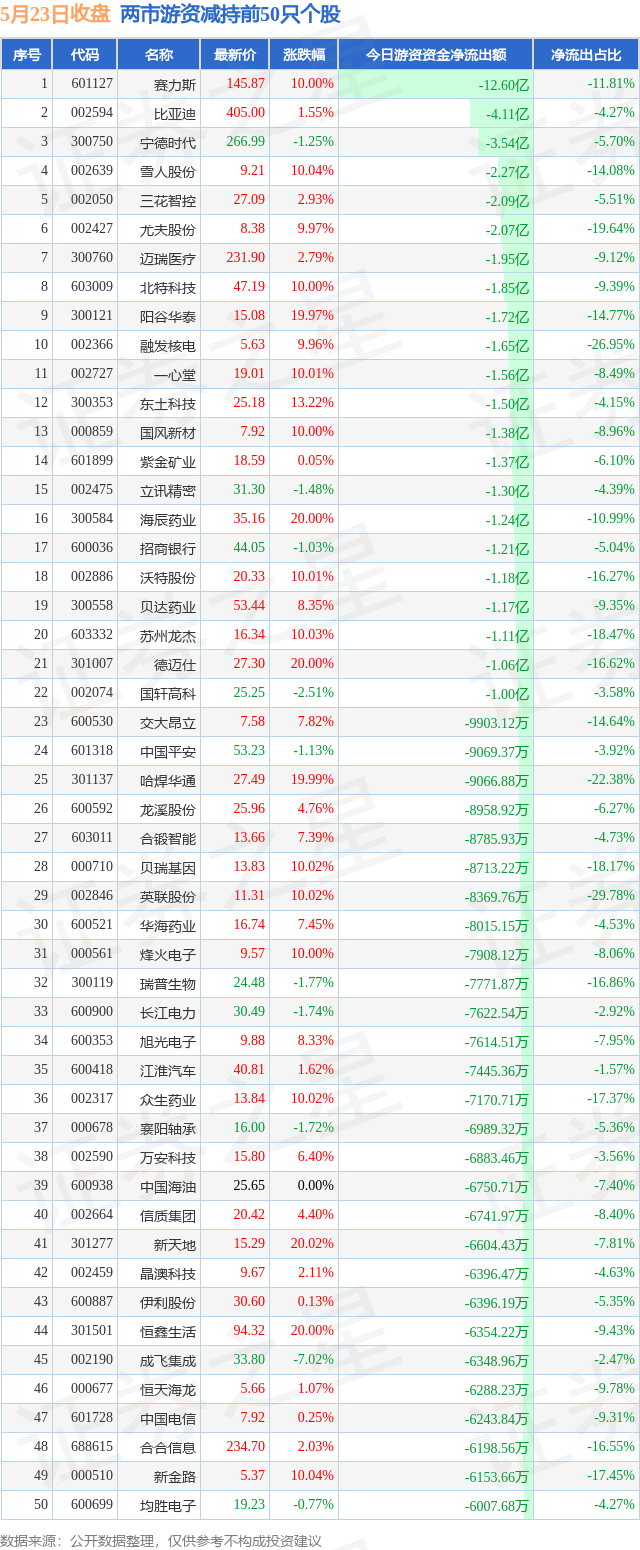640x1550 pixels.
Task: Click the 序号 column header
Action: 27,55
